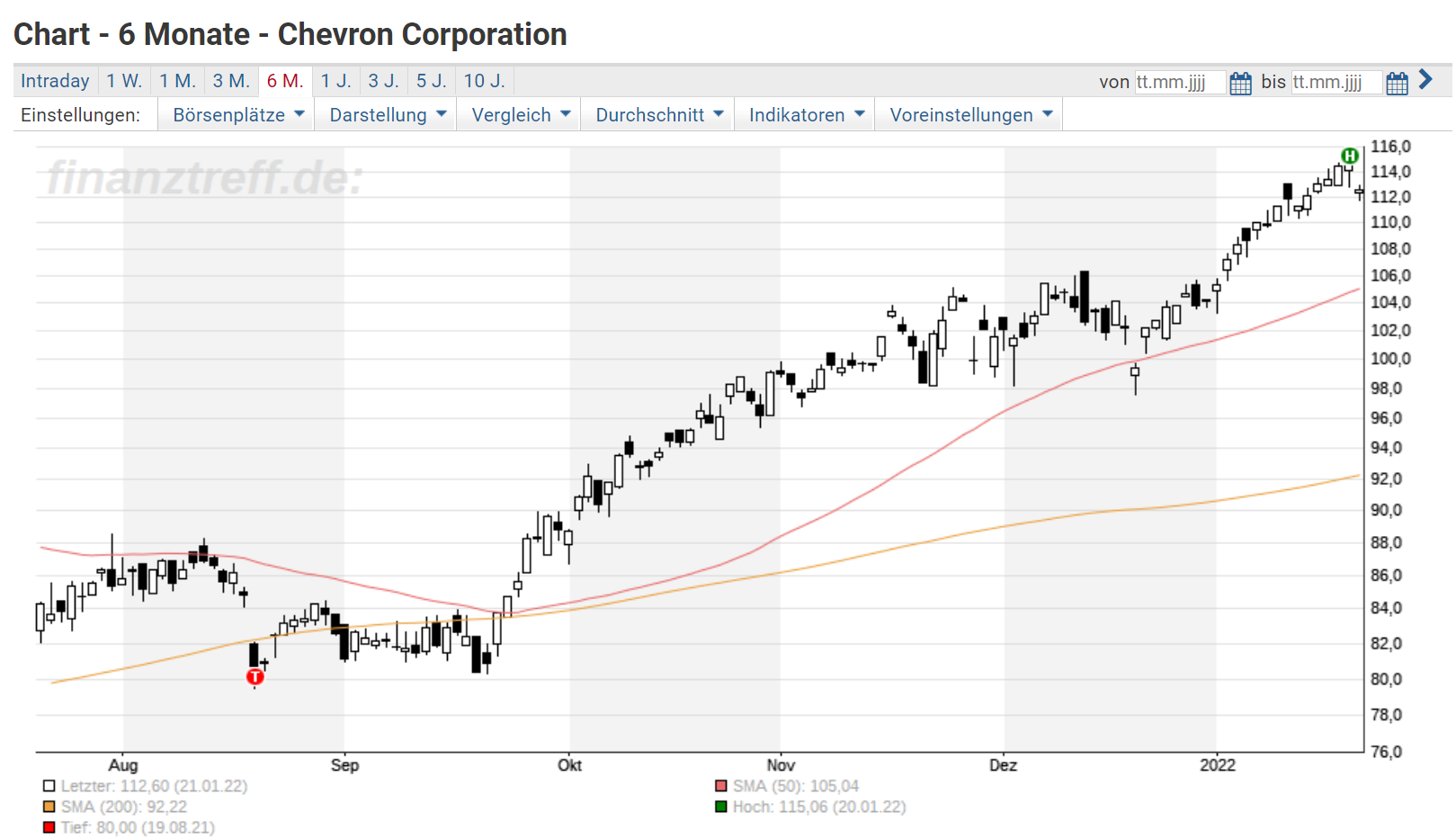Click the 'Einstellungen:' label
Viewport: 1456px width, 840px height.
(x=81, y=115)
